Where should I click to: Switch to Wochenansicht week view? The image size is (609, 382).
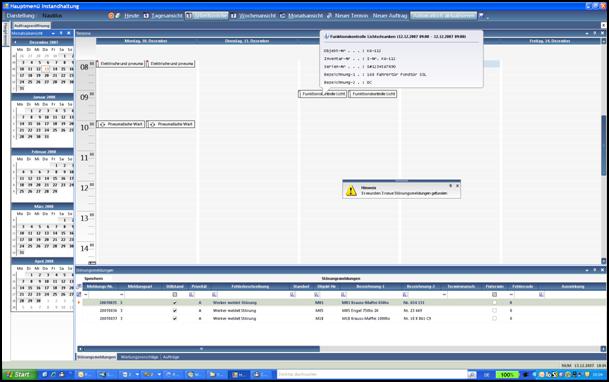(x=257, y=16)
